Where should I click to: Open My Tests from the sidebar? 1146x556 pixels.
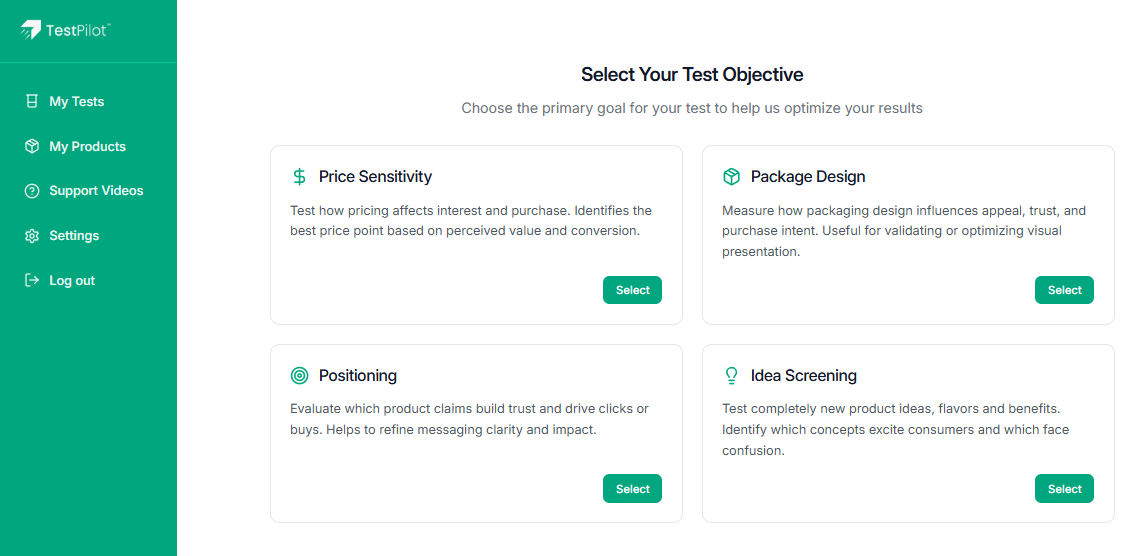(x=77, y=101)
